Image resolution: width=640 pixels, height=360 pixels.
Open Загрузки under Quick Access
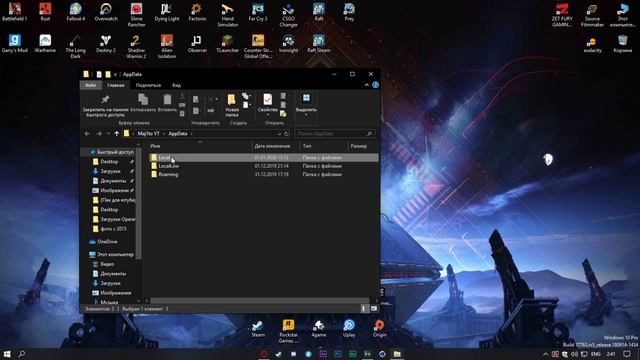click(110, 171)
